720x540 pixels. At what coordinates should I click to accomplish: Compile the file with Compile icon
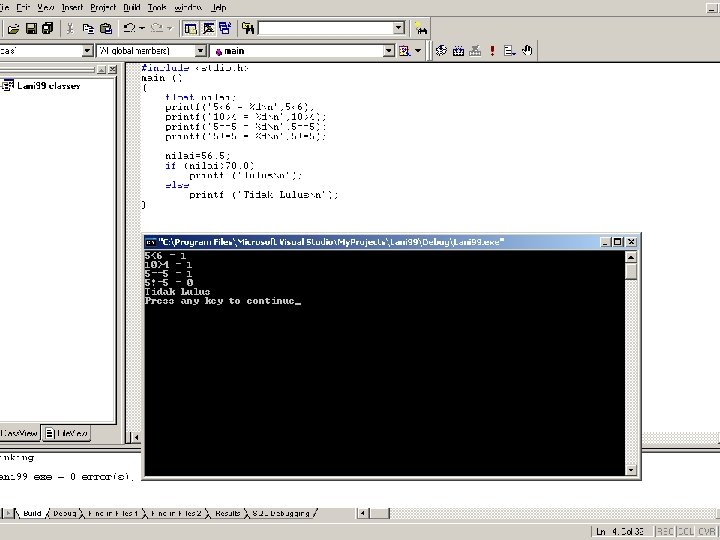click(441, 51)
